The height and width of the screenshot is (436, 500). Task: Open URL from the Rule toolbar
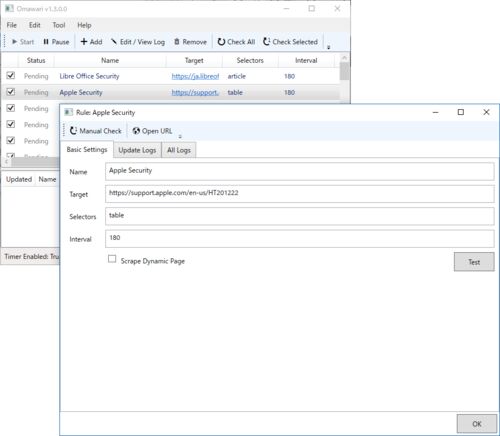(152, 131)
